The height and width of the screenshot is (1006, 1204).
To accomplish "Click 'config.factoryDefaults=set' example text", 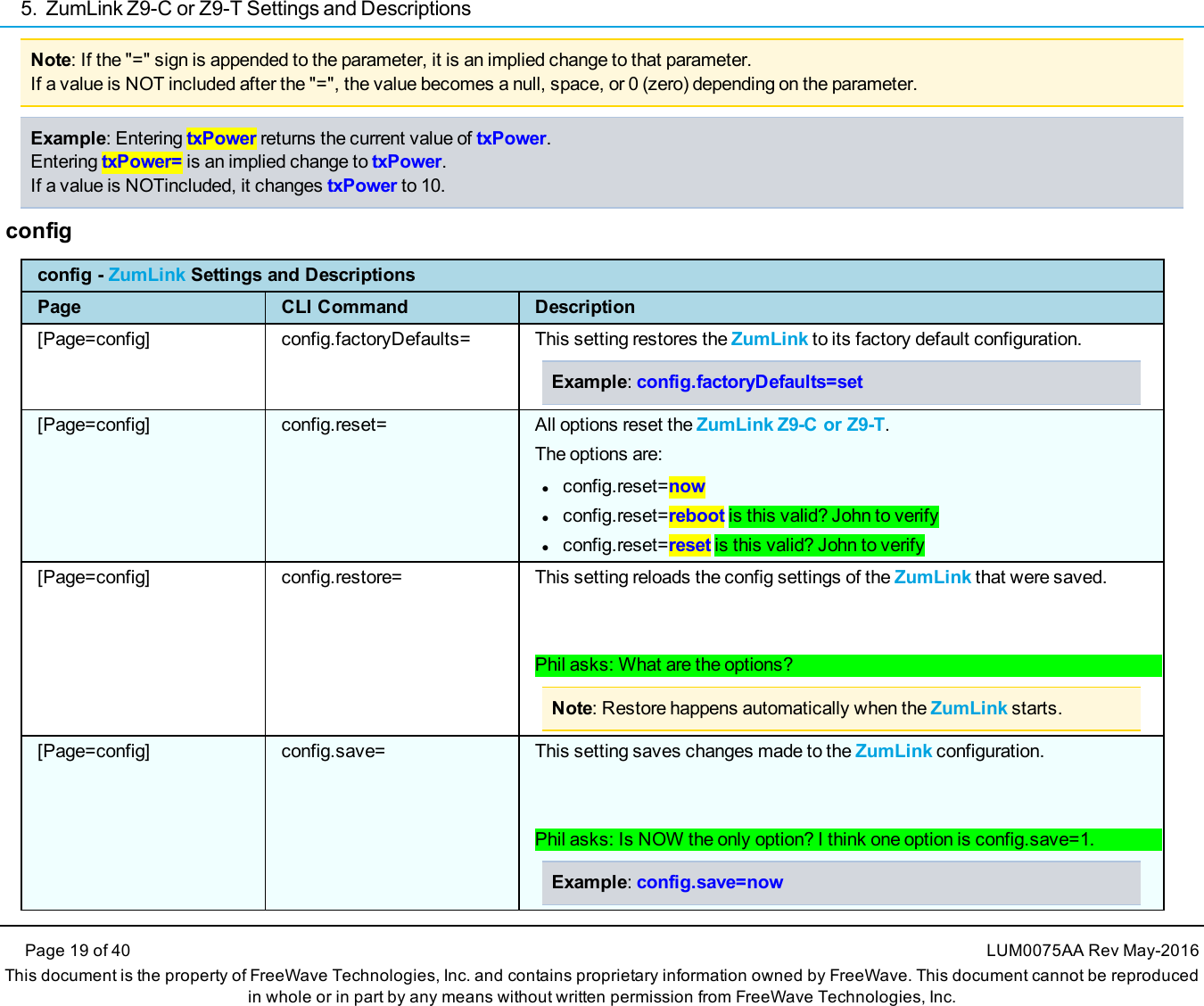I will (x=749, y=382).
